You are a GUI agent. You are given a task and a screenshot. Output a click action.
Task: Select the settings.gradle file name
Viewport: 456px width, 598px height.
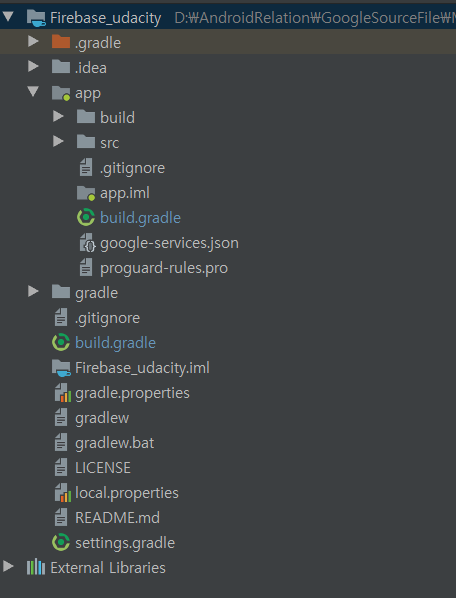pyautogui.click(x=125, y=543)
